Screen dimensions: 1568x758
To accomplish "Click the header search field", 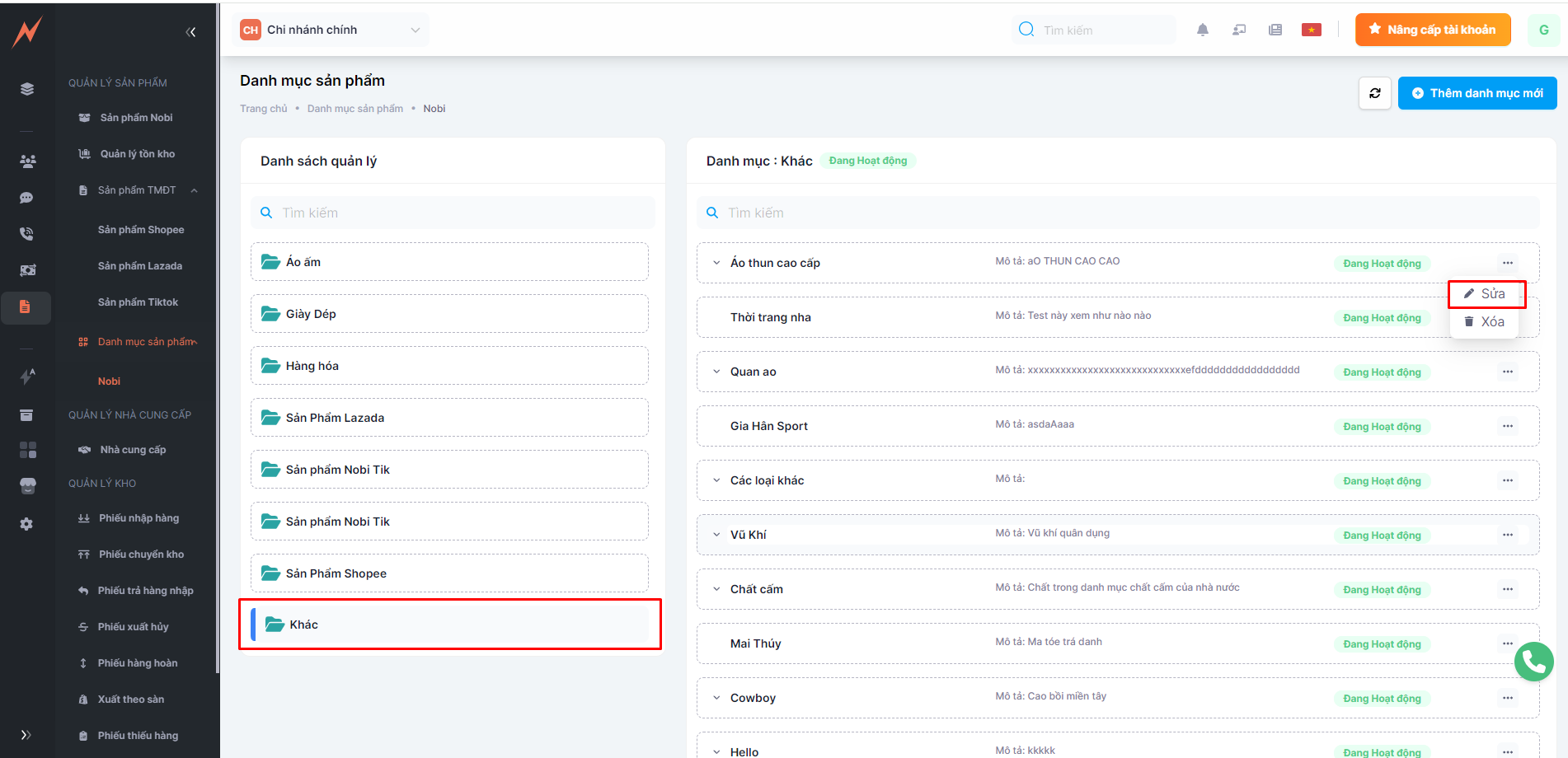I will (x=1094, y=30).
